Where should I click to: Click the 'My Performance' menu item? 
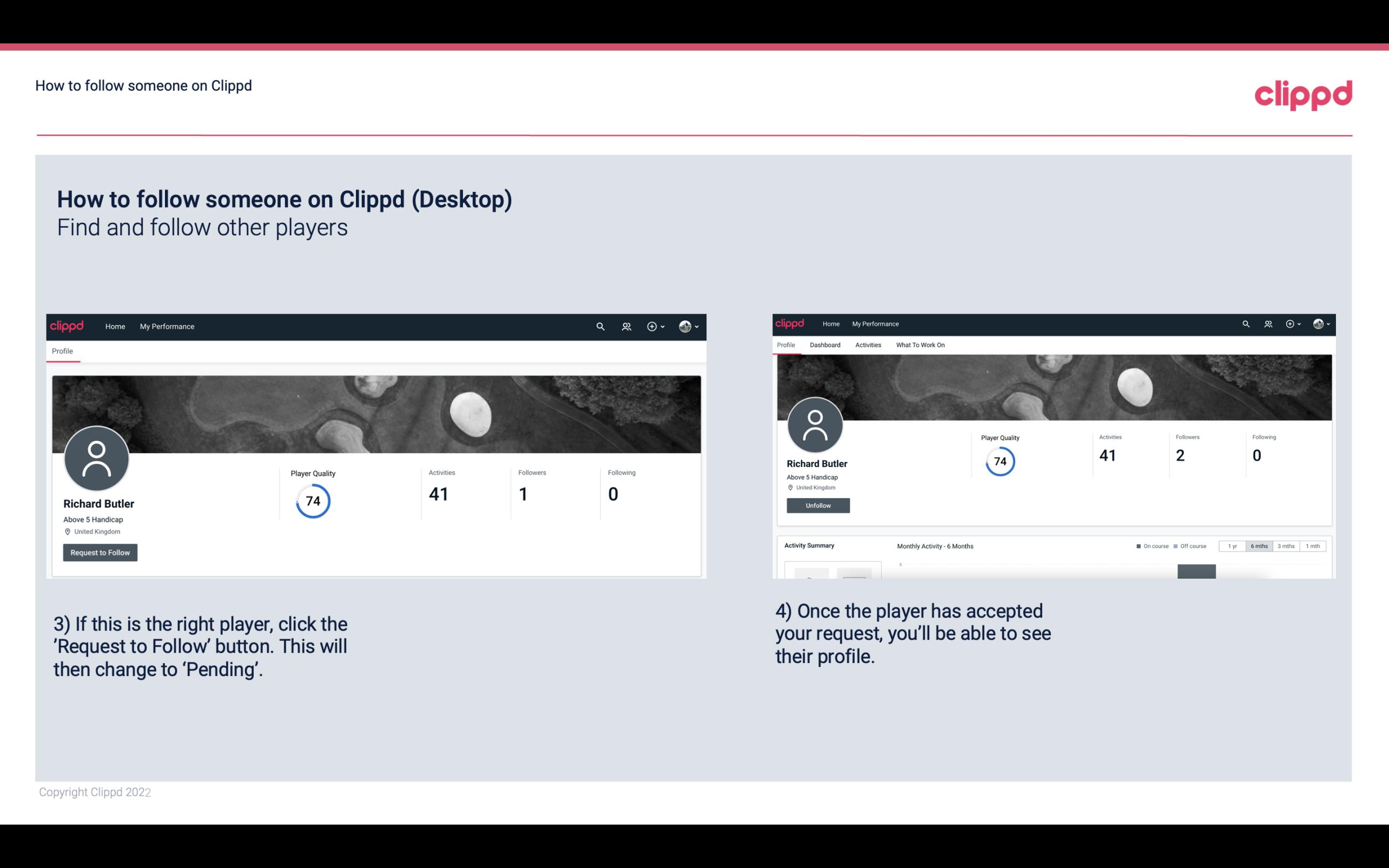click(x=166, y=326)
